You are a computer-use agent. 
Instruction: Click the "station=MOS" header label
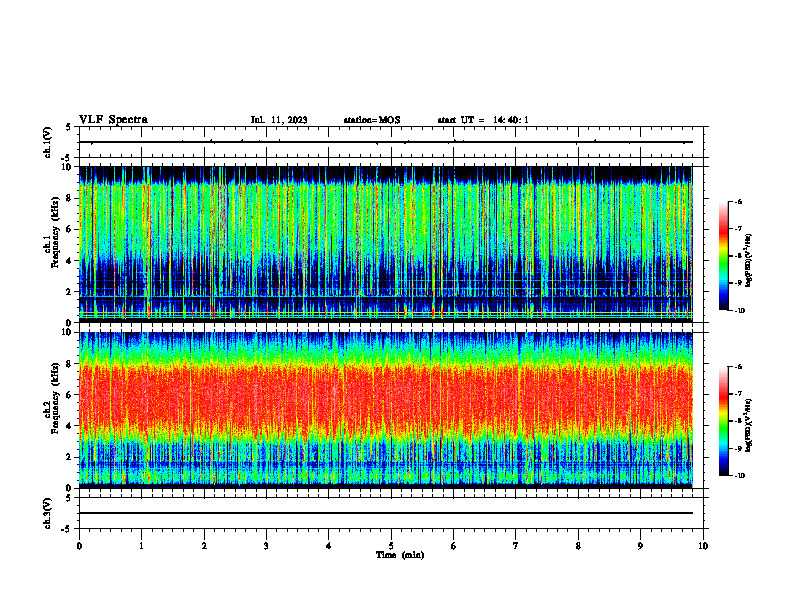372,120
